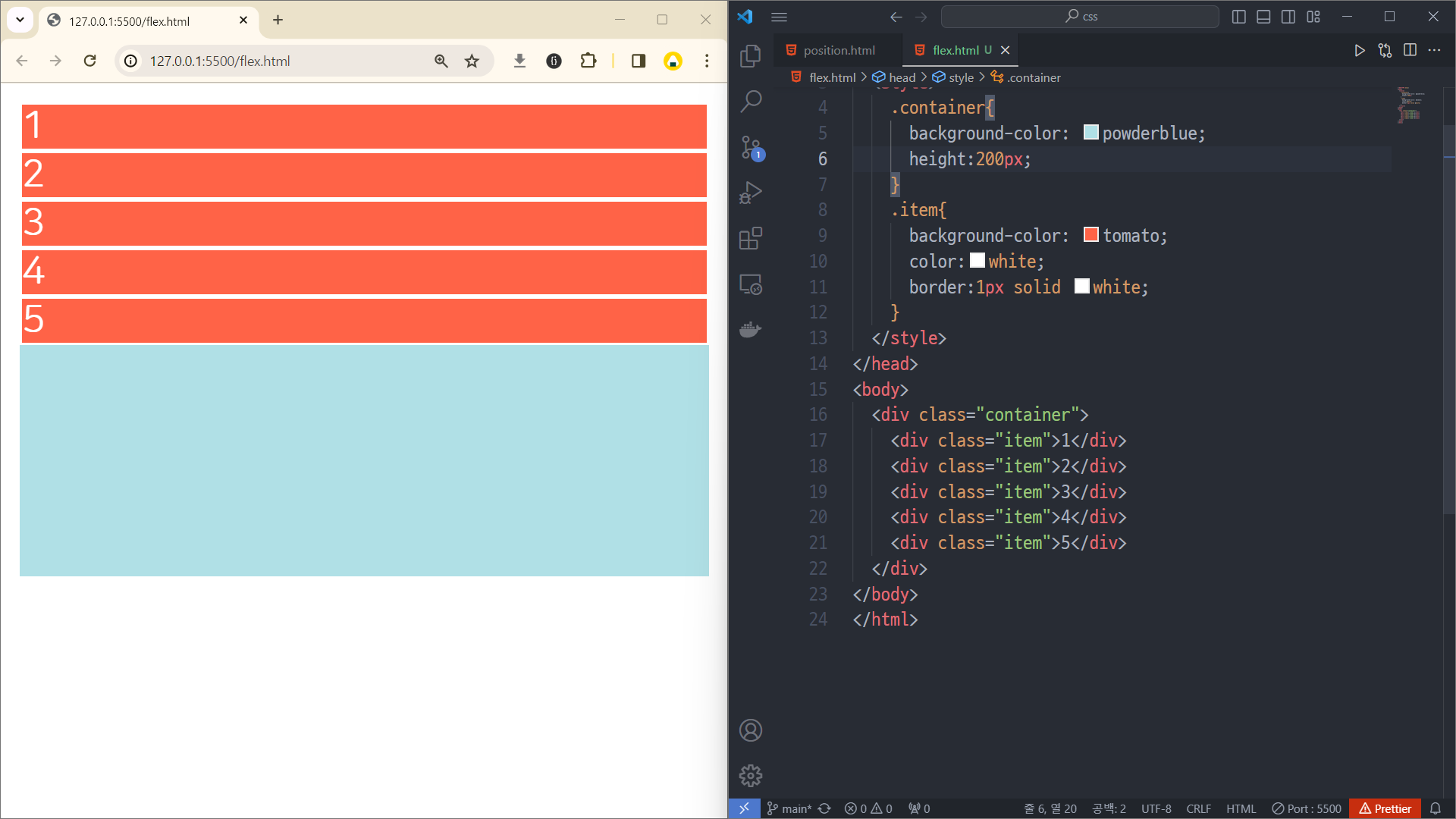This screenshot has width=1456, height=819.
Task: Open the Extensions view
Action: pyautogui.click(x=750, y=239)
